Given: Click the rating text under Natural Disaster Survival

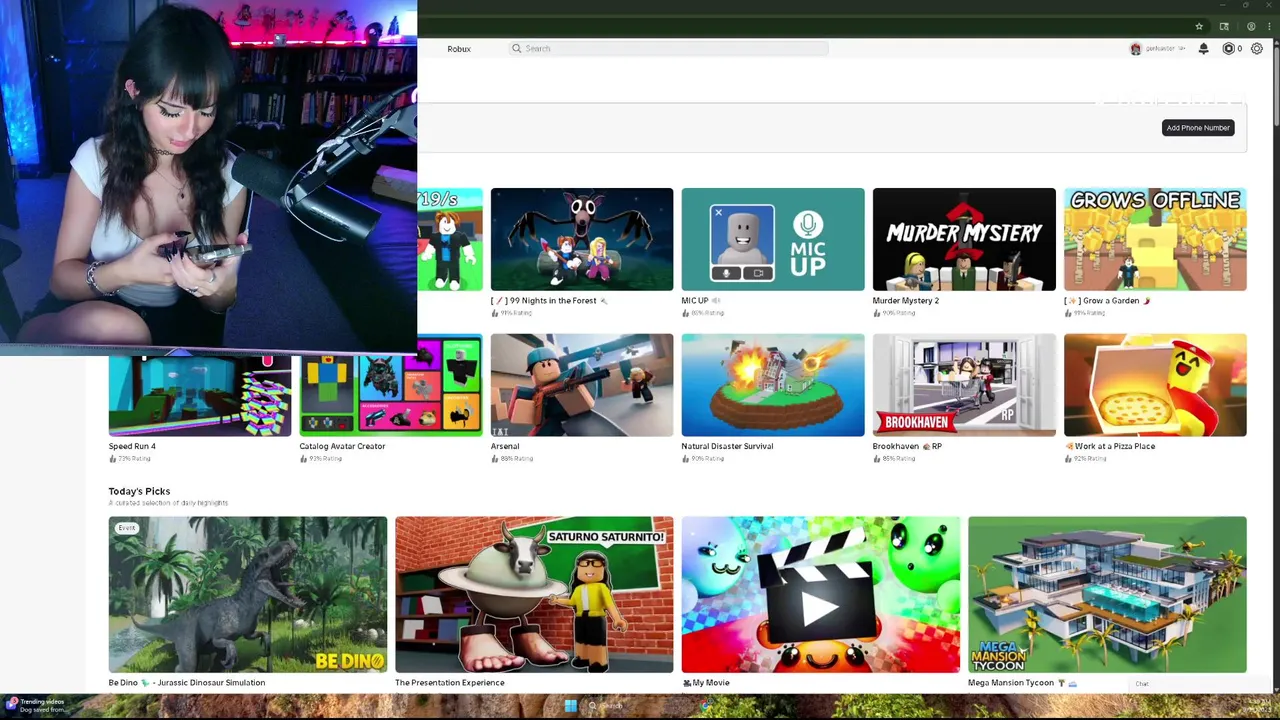Looking at the screenshot, I should pyautogui.click(x=707, y=459).
